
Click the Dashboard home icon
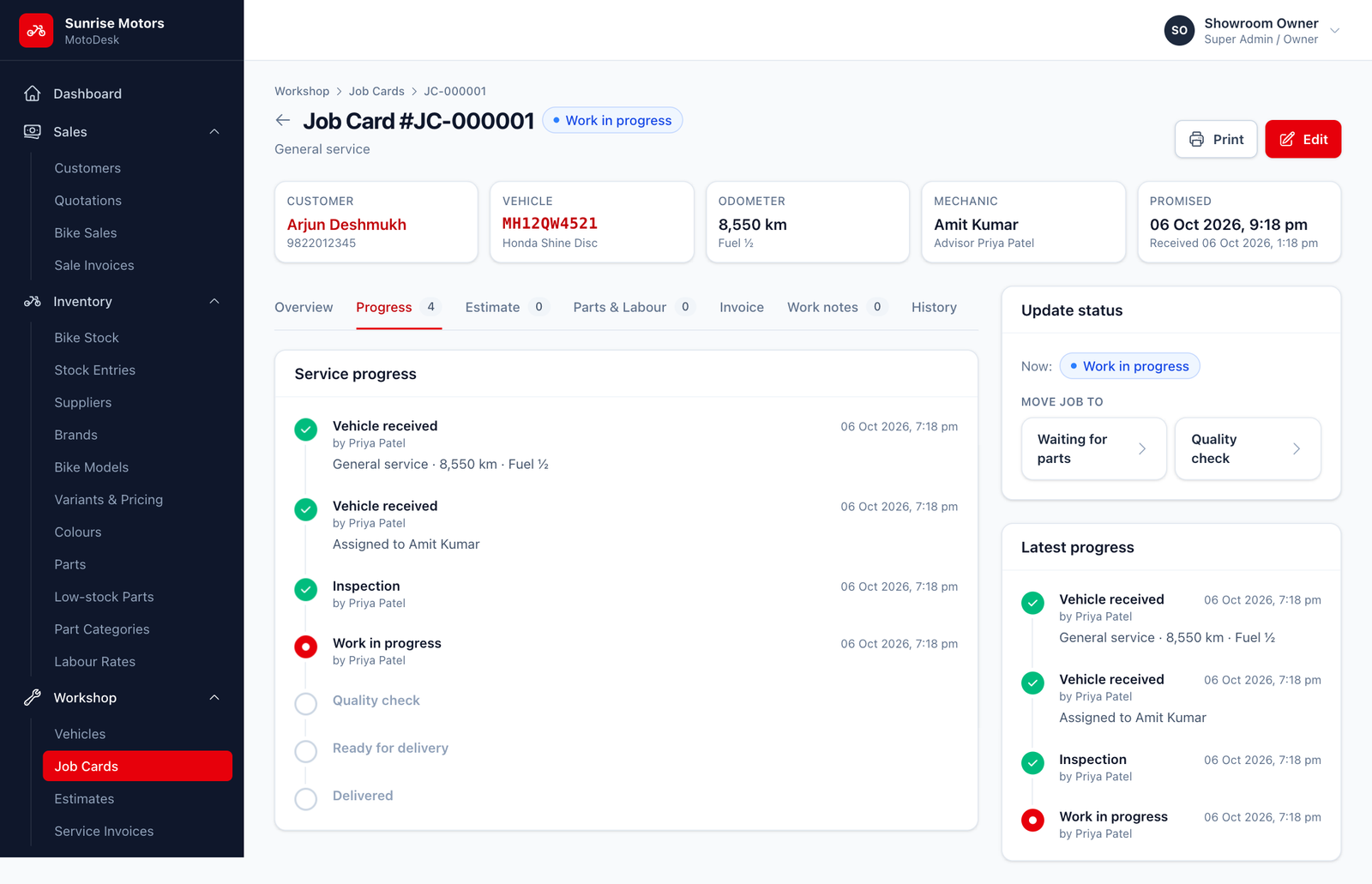click(x=33, y=93)
